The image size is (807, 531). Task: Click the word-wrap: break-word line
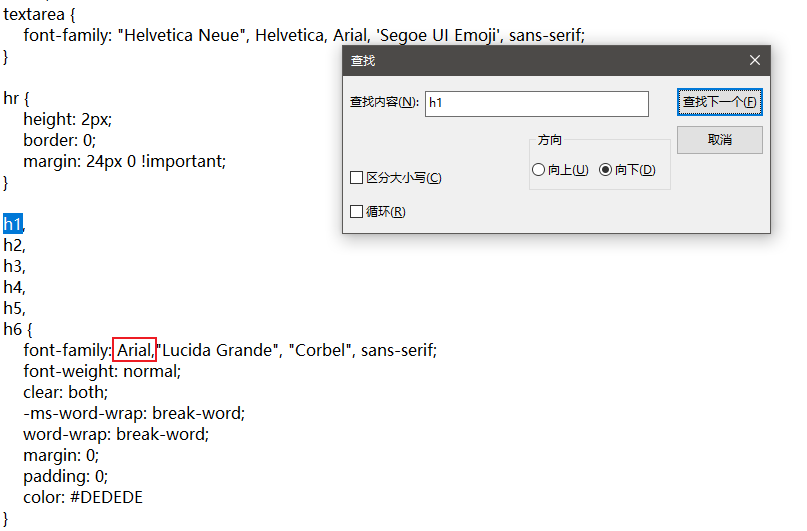point(116,434)
